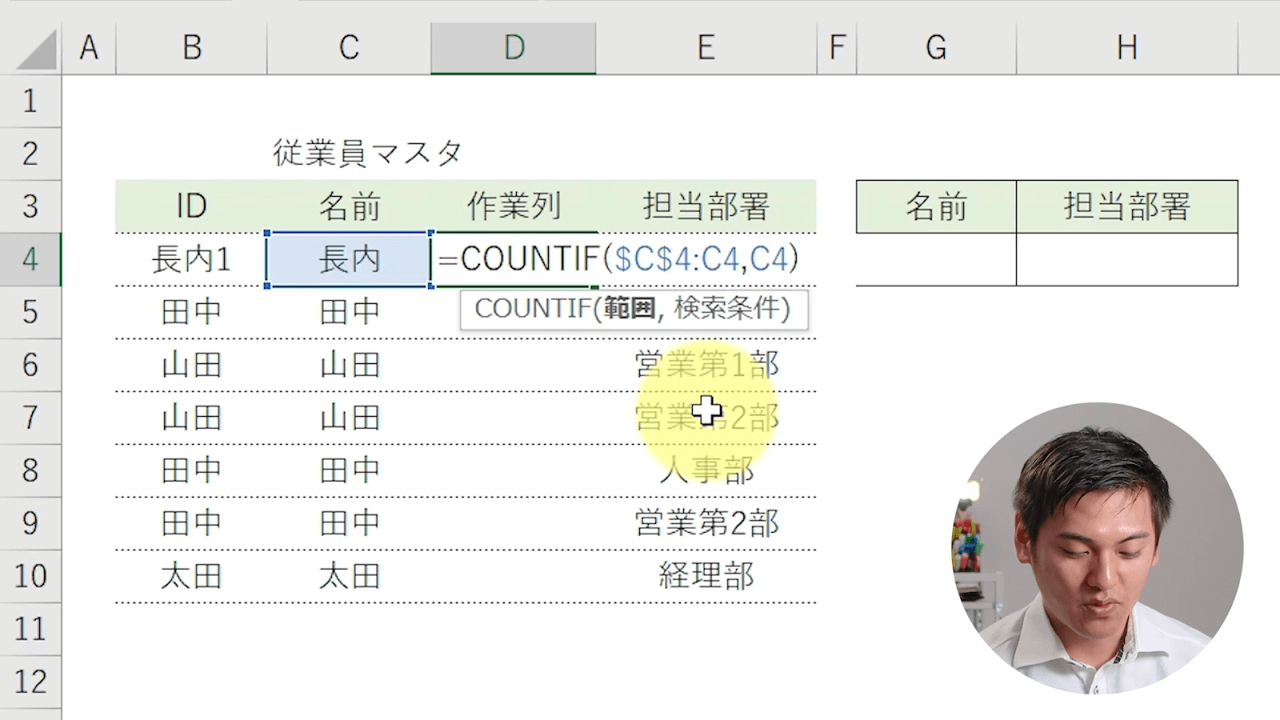Click the 営業第2部 cell in row 7
Viewport: 1280px width, 720px height.
[x=706, y=418]
